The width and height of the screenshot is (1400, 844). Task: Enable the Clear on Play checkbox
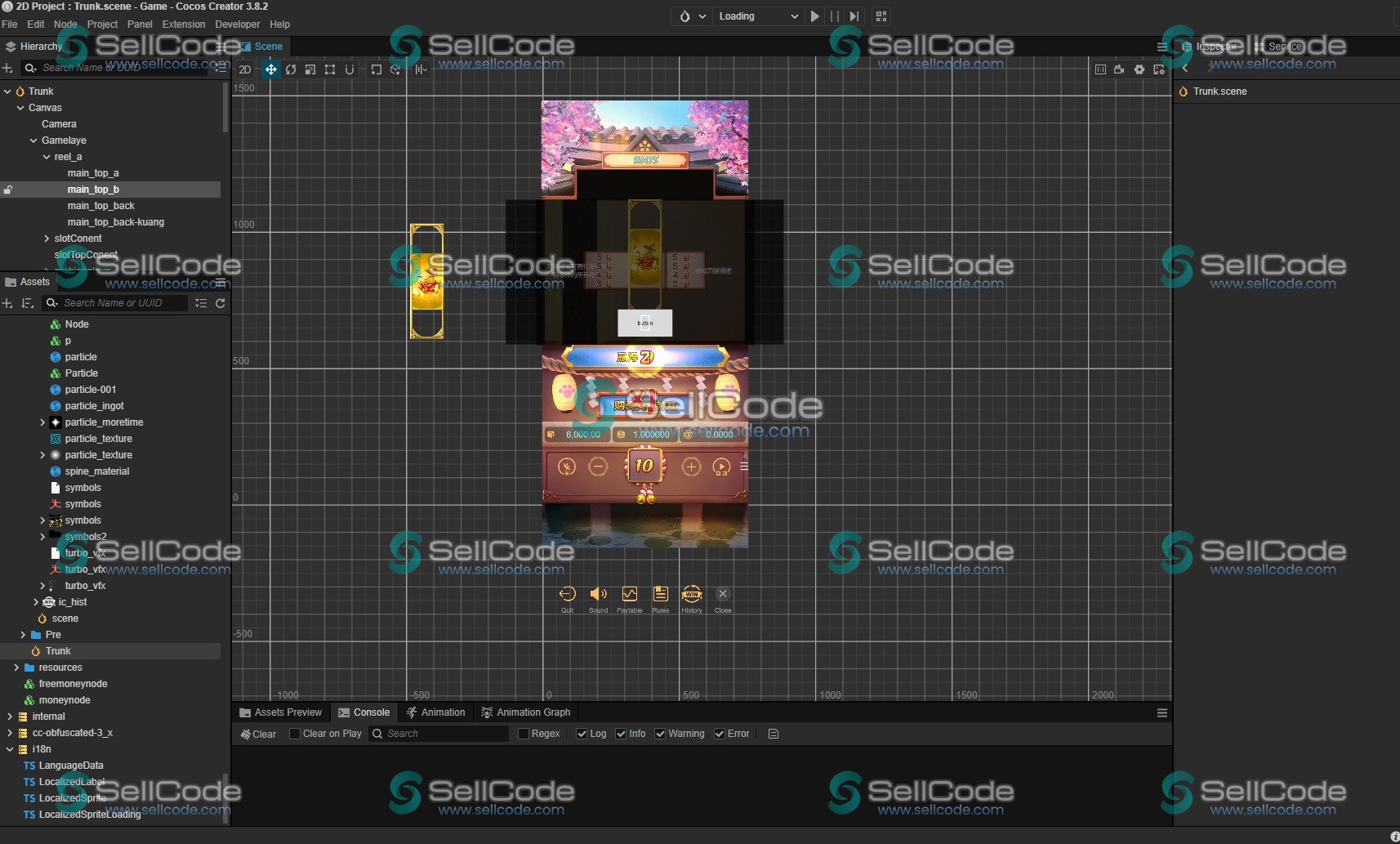[295, 734]
